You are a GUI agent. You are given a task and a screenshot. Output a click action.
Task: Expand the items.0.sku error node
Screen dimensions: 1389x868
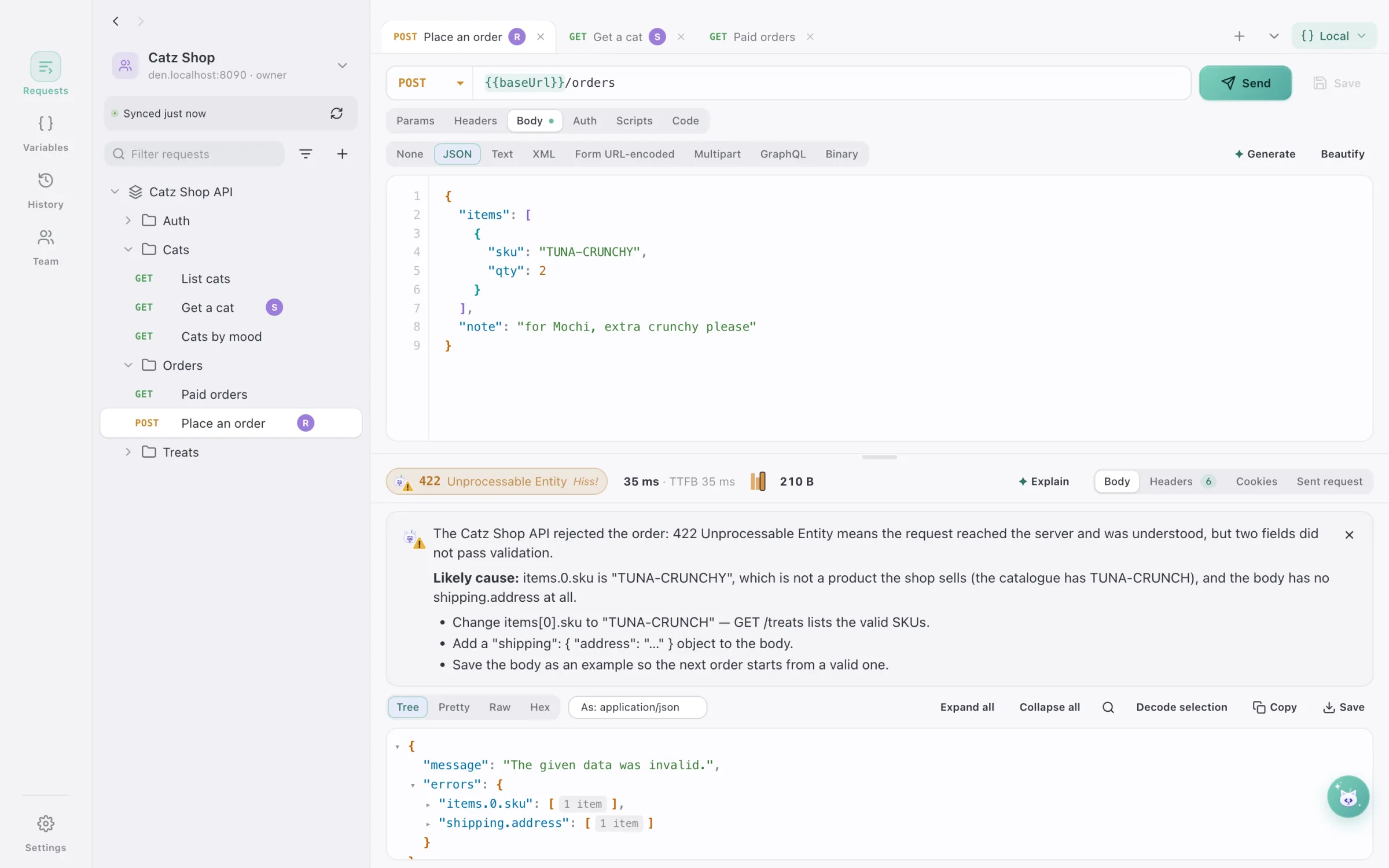click(428, 804)
